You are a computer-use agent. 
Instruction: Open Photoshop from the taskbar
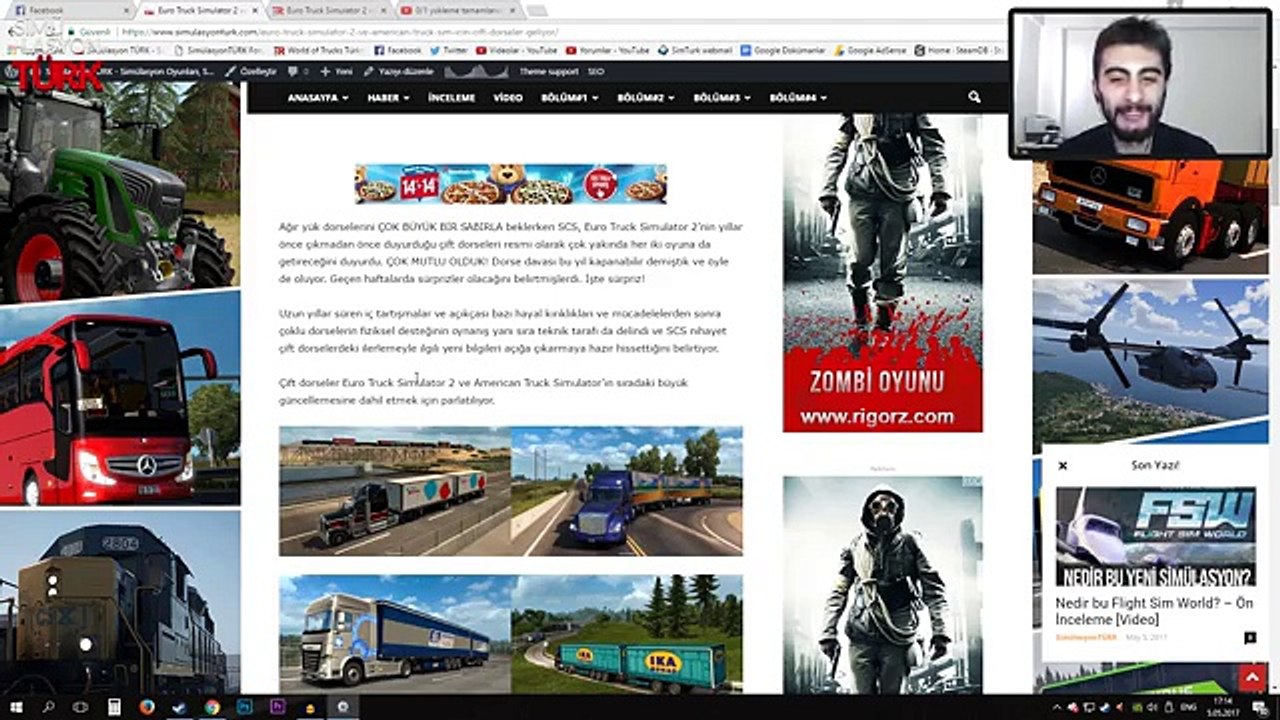coord(245,707)
